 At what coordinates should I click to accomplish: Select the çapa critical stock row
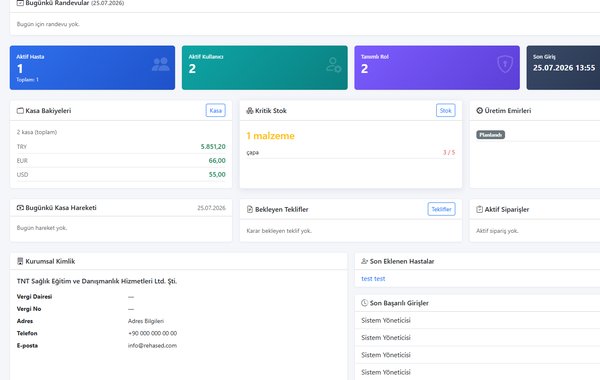(x=351, y=152)
